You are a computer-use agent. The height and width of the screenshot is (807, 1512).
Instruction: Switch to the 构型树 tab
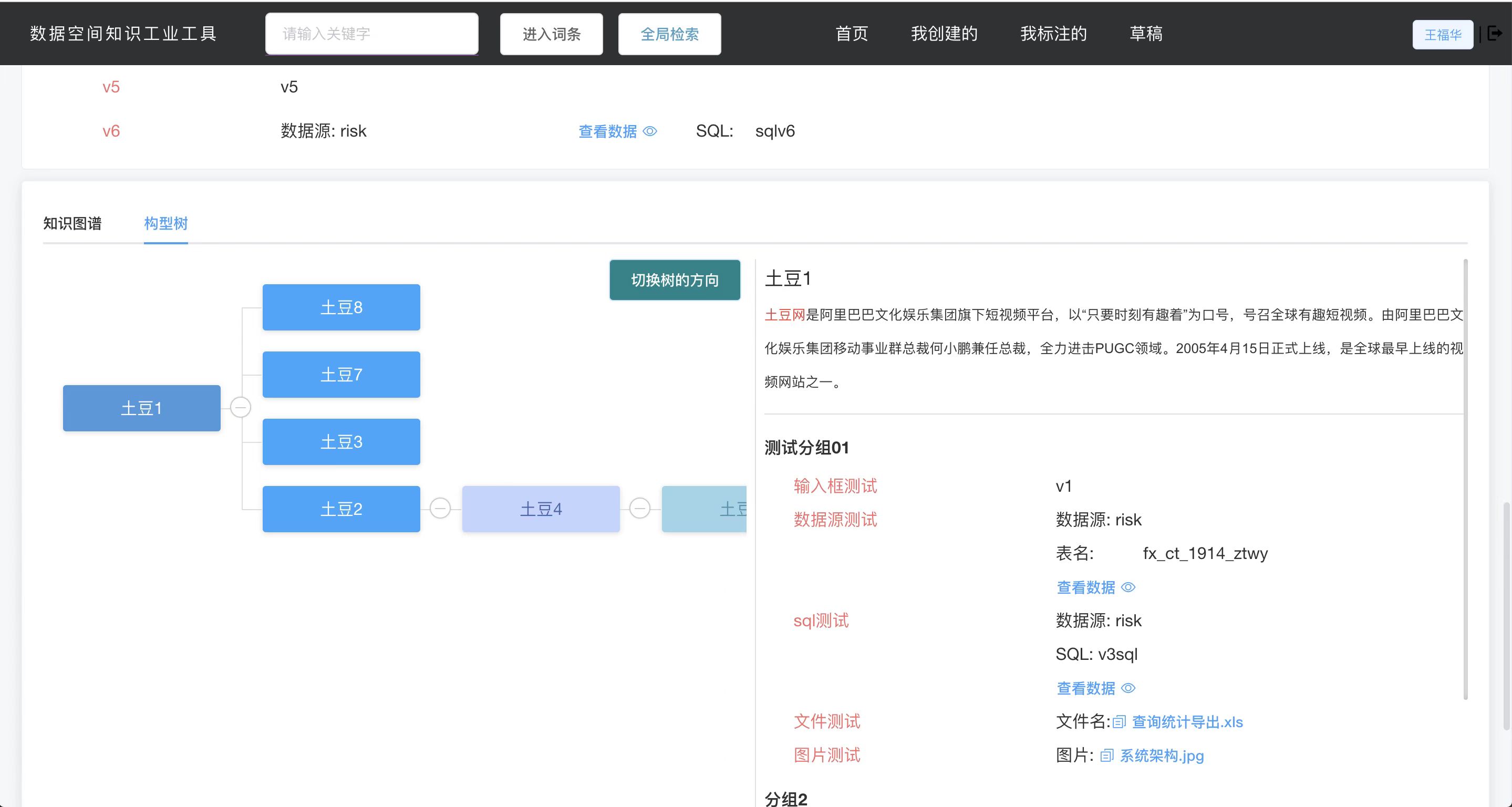pos(165,223)
